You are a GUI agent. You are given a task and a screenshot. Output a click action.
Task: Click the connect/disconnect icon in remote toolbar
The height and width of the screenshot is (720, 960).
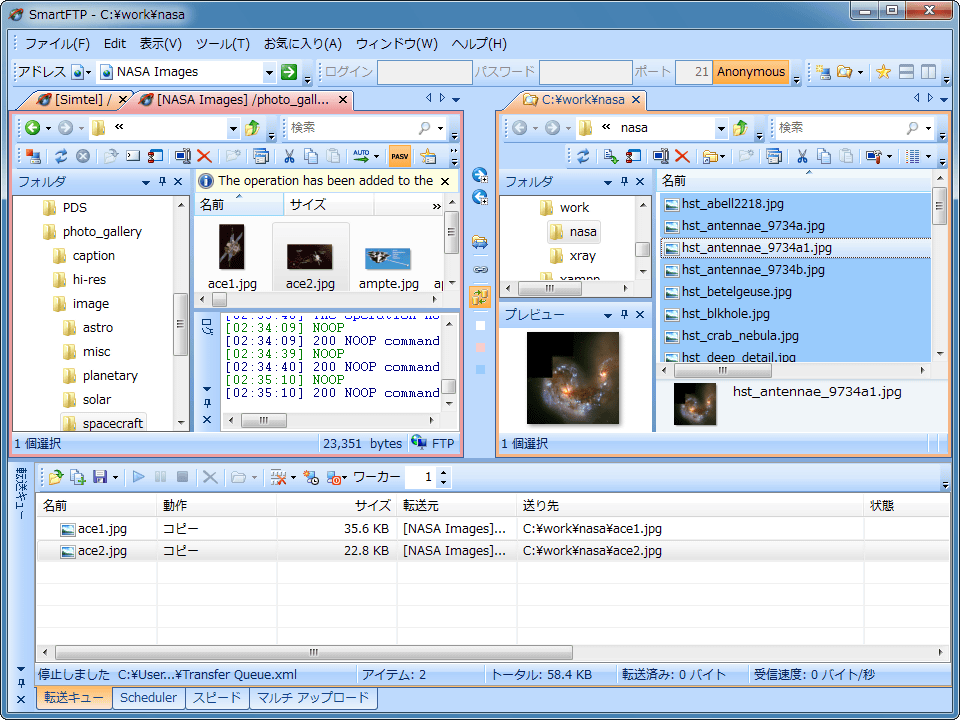click(33, 156)
